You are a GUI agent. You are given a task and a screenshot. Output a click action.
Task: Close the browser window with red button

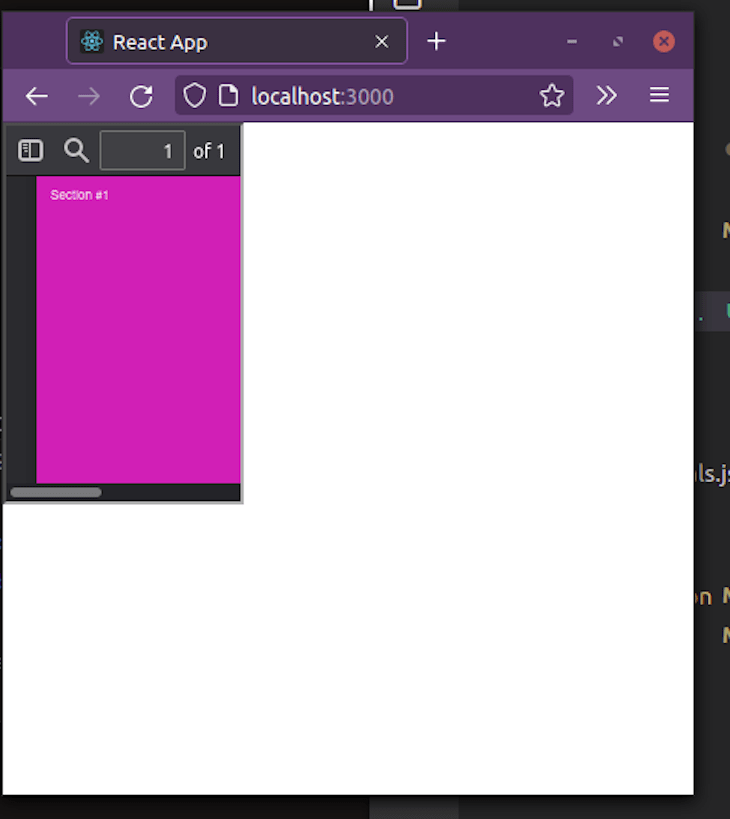click(664, 41)
